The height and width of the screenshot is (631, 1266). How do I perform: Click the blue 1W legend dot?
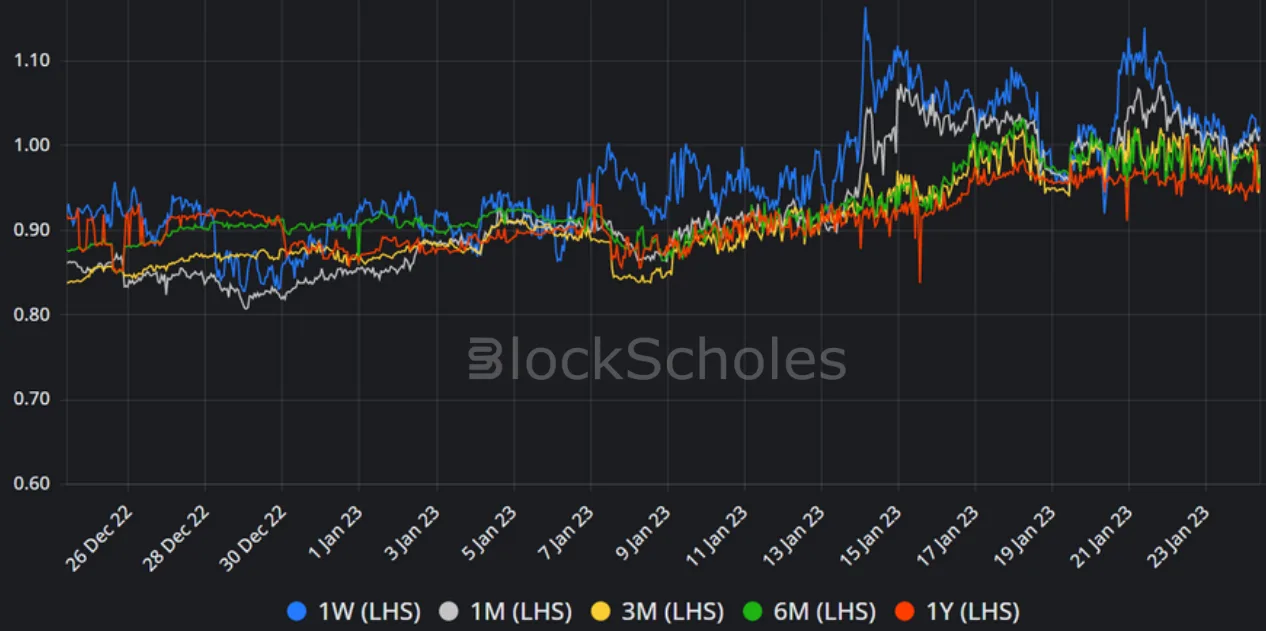click(296, 610)
